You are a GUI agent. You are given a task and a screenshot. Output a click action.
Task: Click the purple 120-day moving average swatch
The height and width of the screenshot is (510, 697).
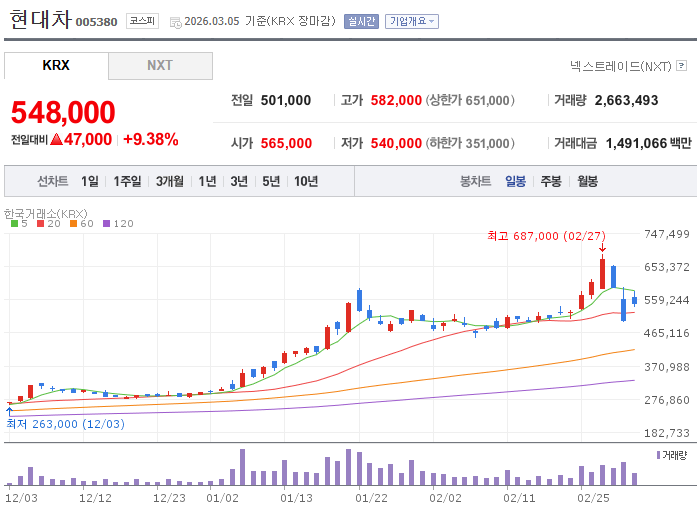(106, 224)
